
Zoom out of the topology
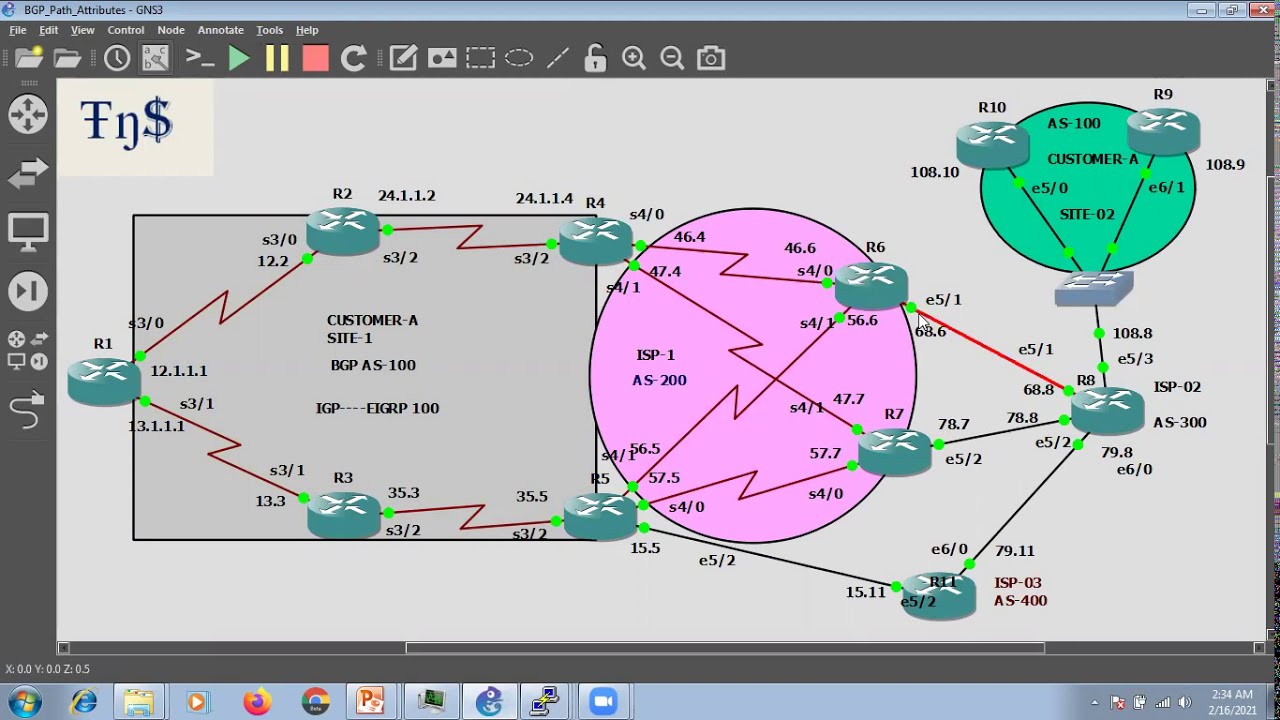coord(672,58)
